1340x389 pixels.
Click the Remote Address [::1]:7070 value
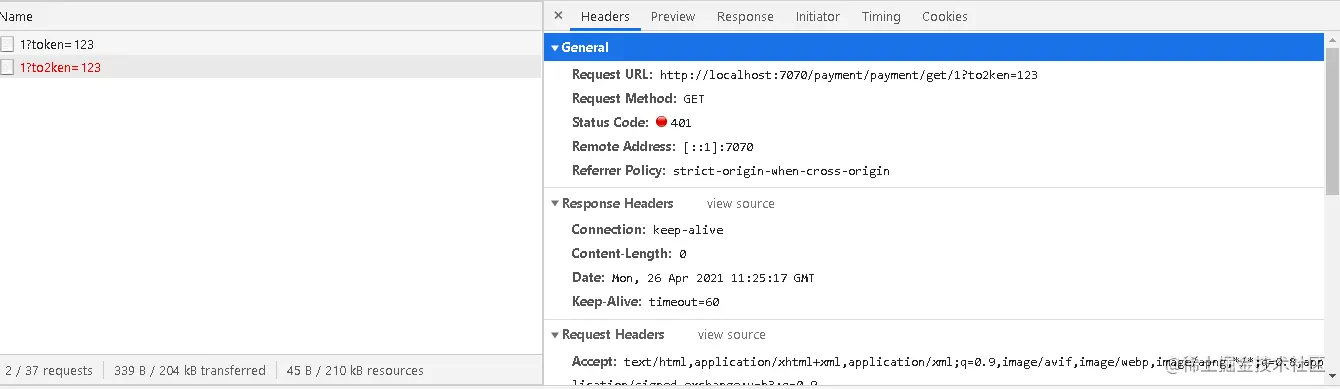[718, 147]
